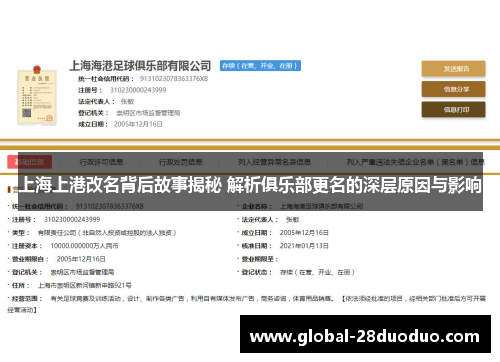Click the 经营范围 description text
The width and height of the screenshot is (500, 362).
tap(247, 304)
